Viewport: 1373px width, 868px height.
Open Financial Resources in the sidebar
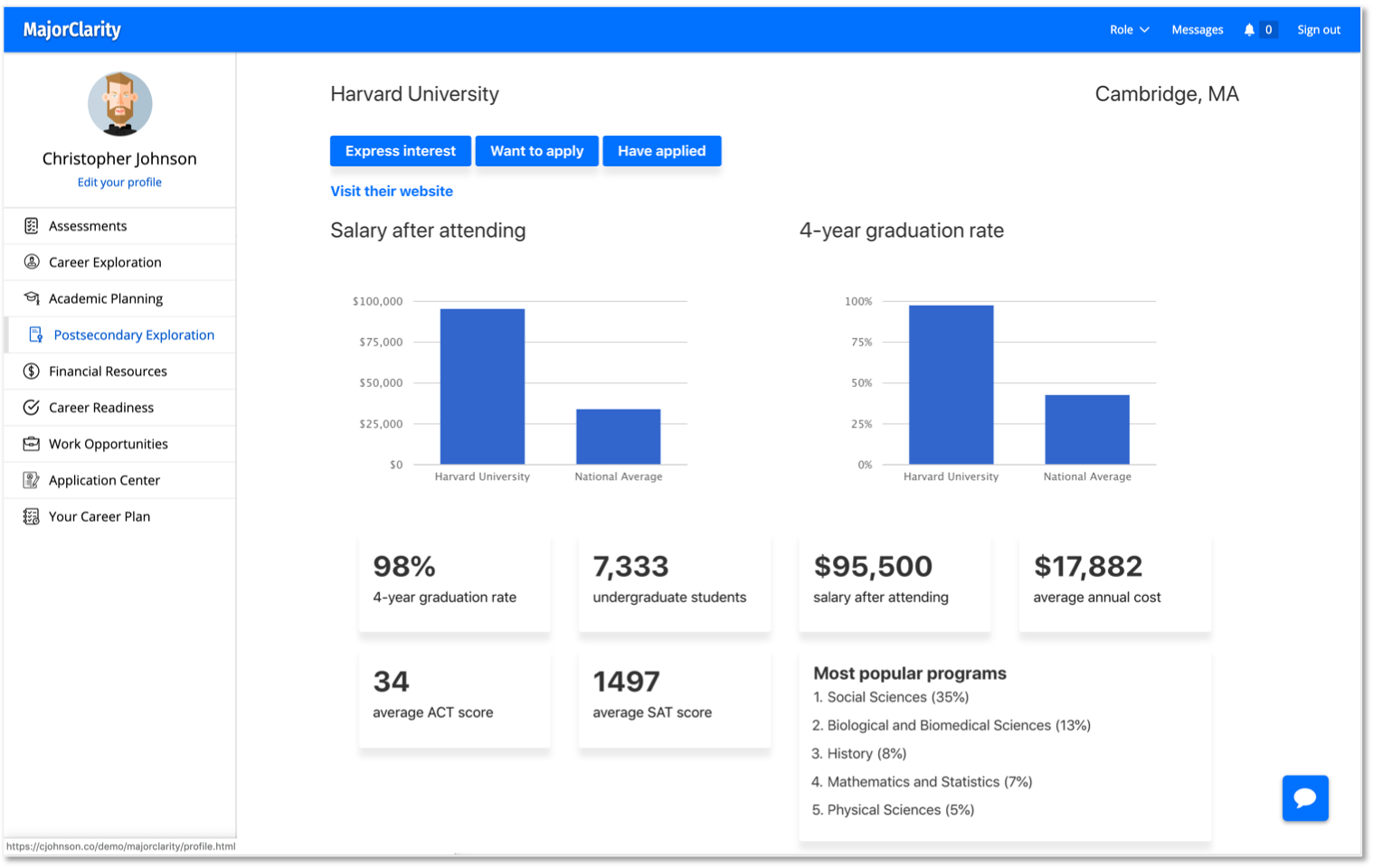120,371
